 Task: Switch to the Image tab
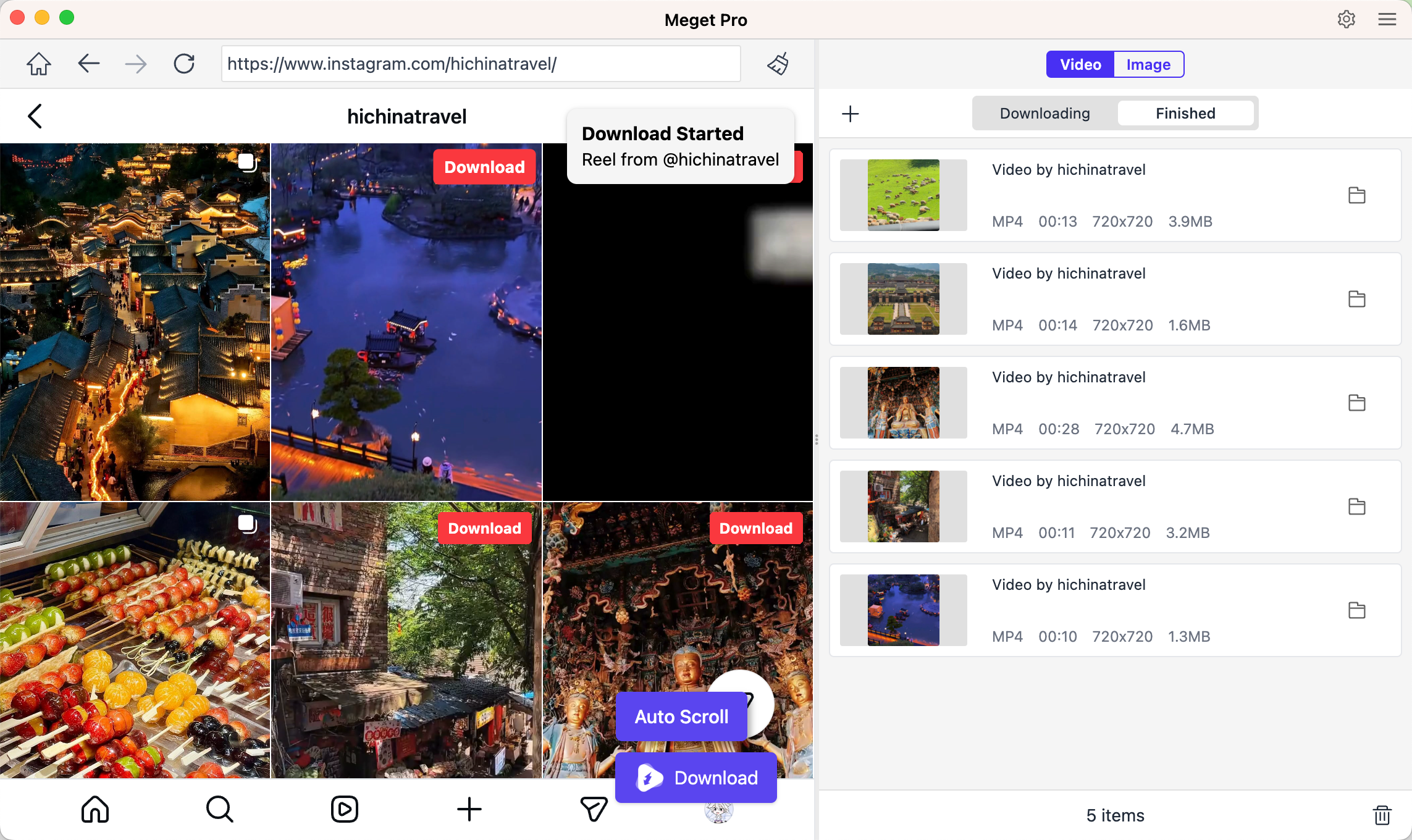[1148, 64]
